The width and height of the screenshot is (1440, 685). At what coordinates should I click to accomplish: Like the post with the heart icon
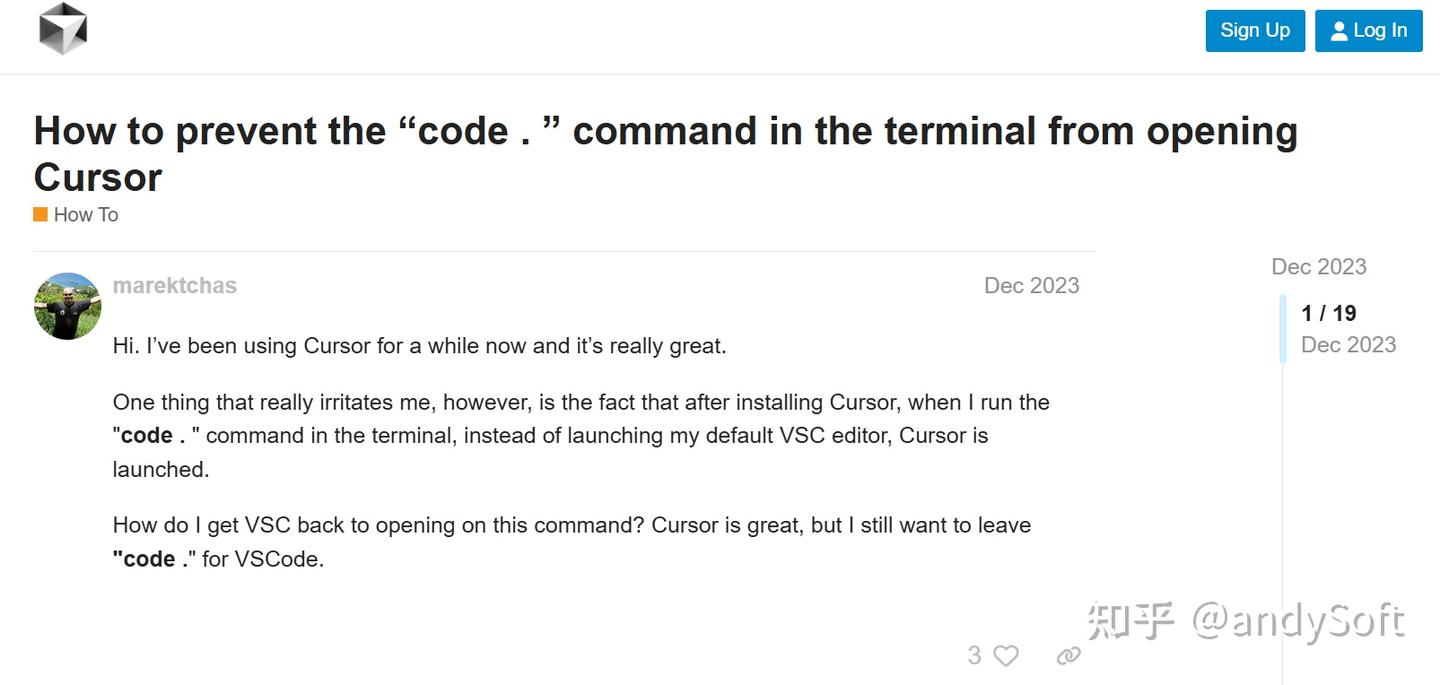[x=1006, y=656]
